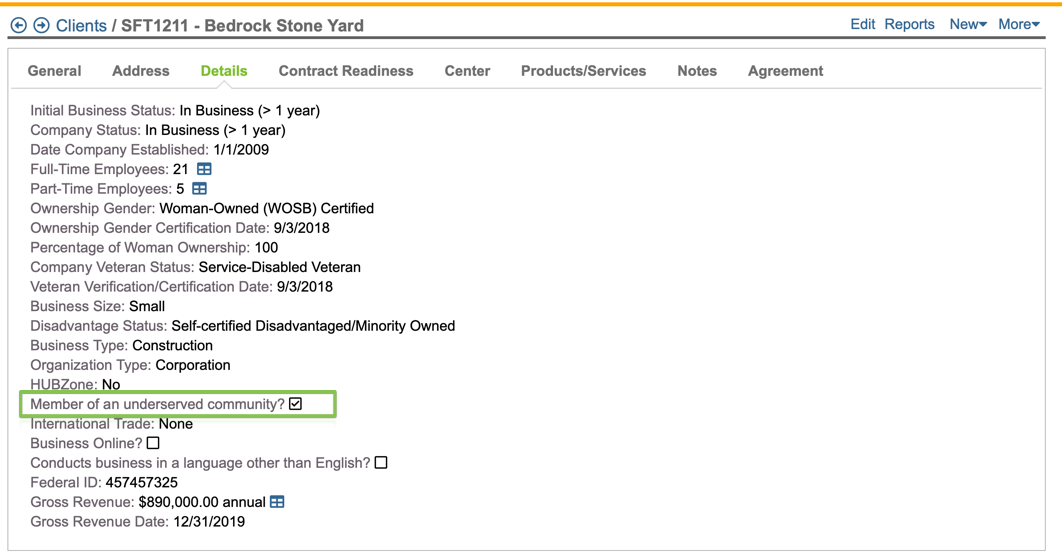Image resolution: width=1062 pixels, height=556 pixels.
Task: Toggle Member of an underserved community checkbox
Action: click(296, 404)
